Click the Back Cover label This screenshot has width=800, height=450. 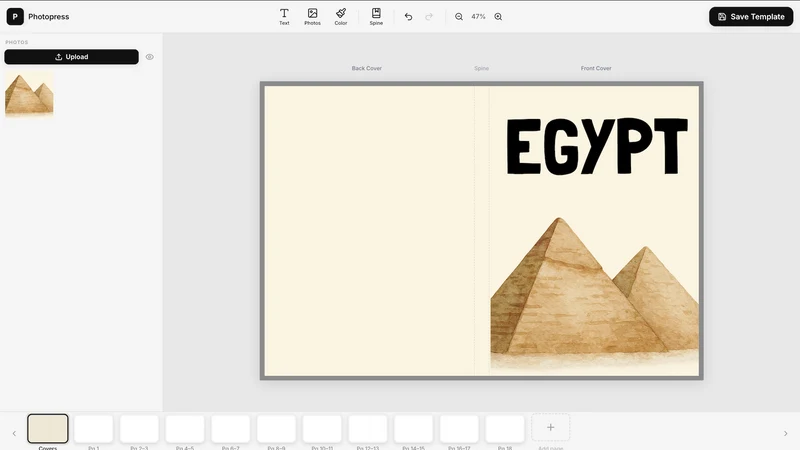[366, 68]
